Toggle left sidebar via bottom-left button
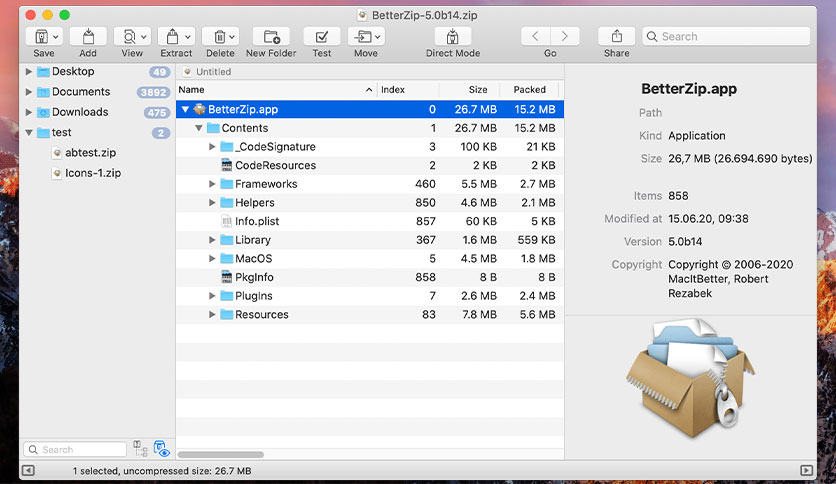This screenshot has width=836, height=484. click(28, 471)
